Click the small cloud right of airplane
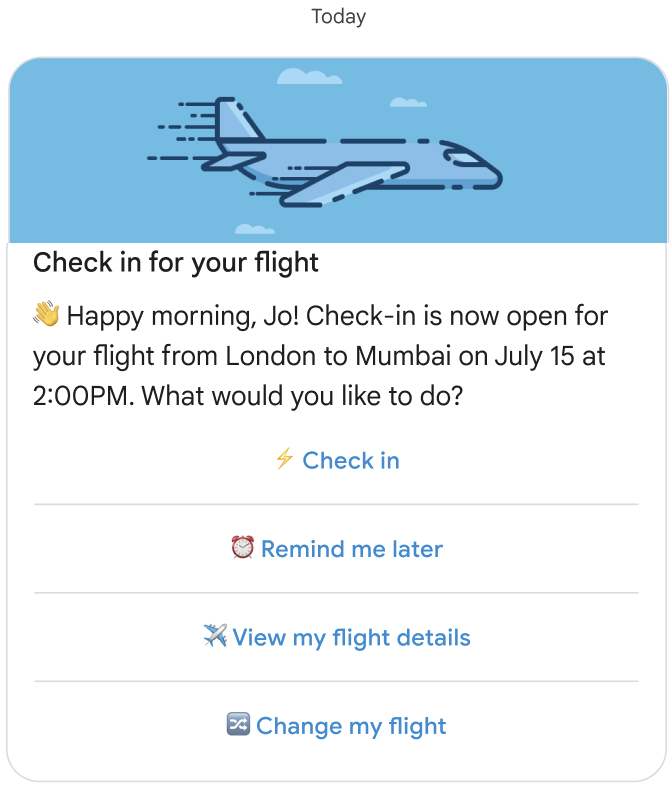 (408, 102)
